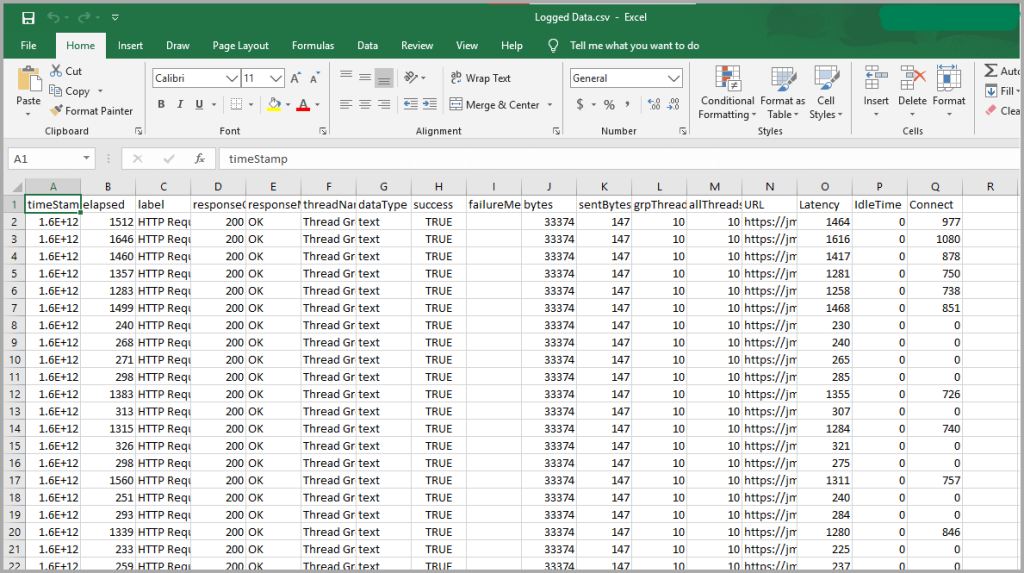Click the Cut scissors icon
The width and height of the screenshot is (1024, 573).
tap(55, 71)
